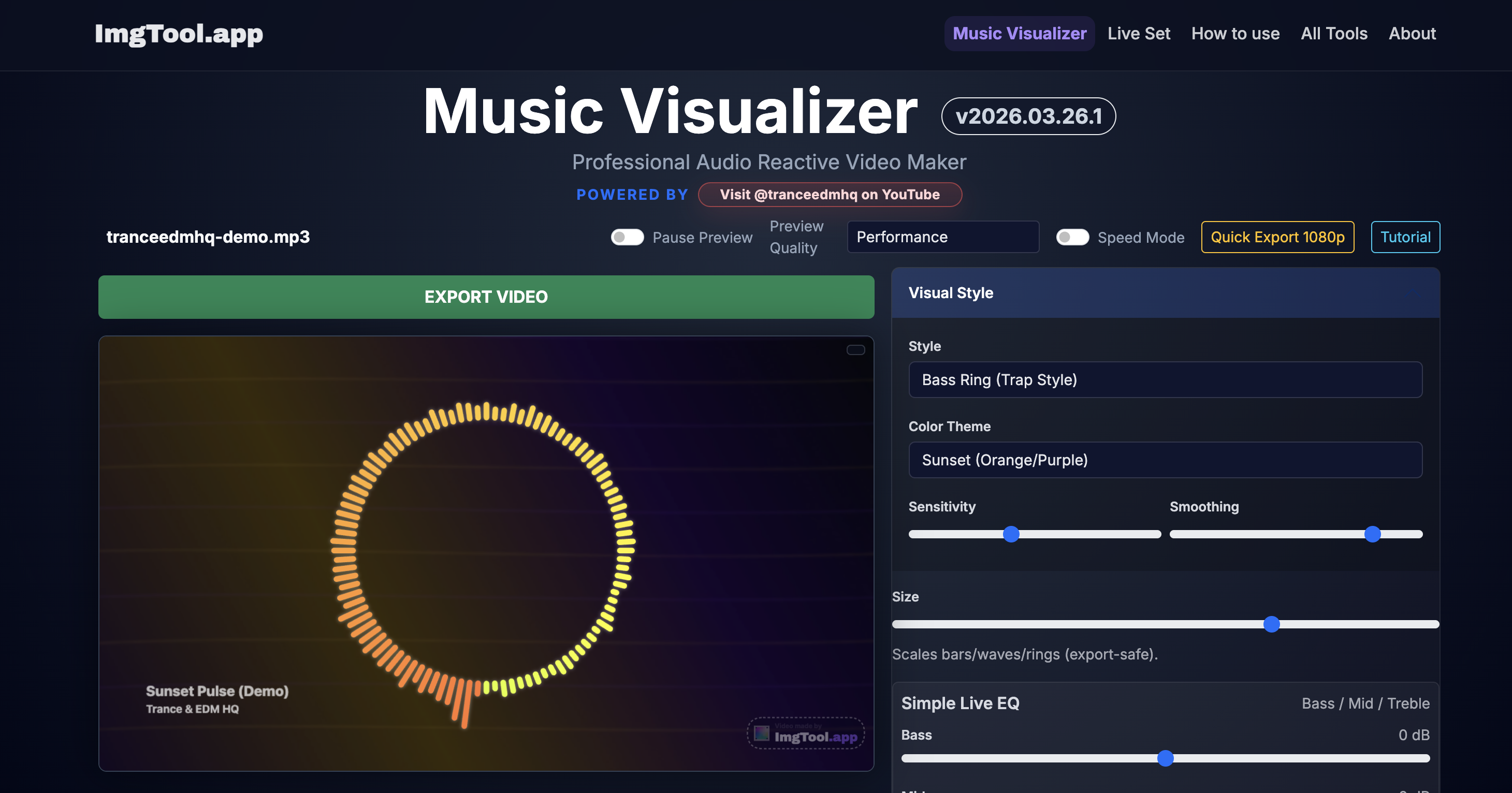Enable Speed Mode
Screen dimensions: 1512x793
pos(1072,237)
